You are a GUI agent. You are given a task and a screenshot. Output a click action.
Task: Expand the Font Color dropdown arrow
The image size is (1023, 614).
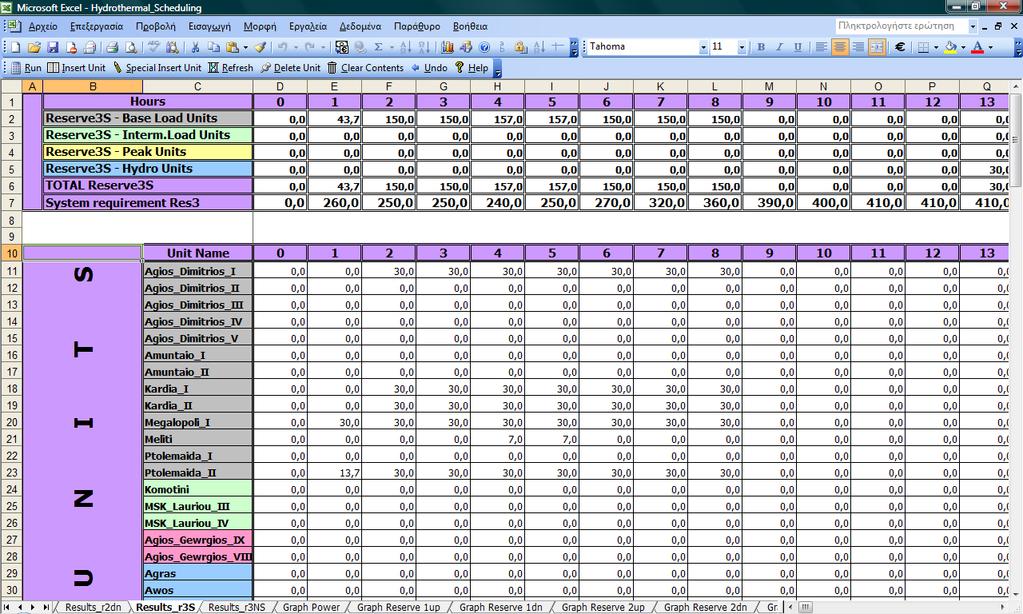point(990,47)
